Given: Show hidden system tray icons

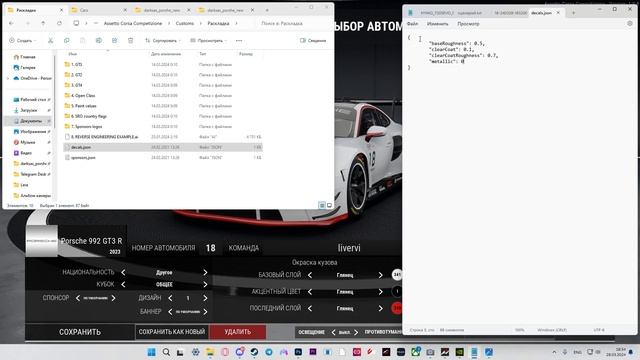Looking at the screenshot, I should pos(554,352).
